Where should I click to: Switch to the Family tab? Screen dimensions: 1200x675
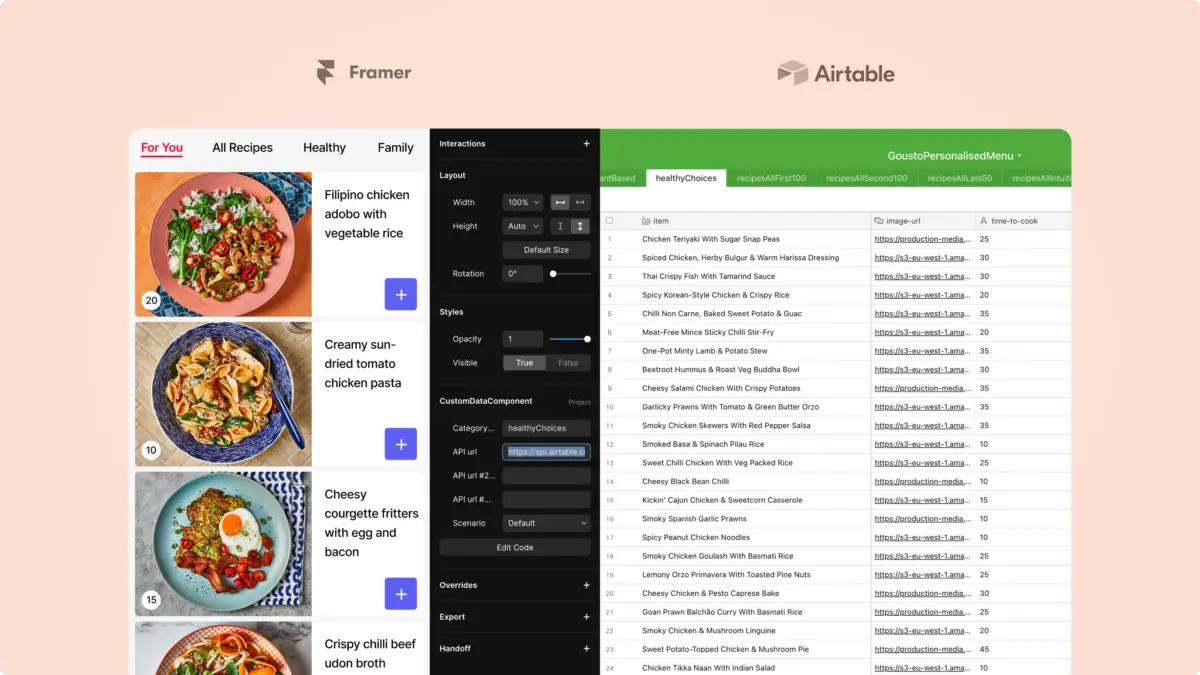click(396, 148)
